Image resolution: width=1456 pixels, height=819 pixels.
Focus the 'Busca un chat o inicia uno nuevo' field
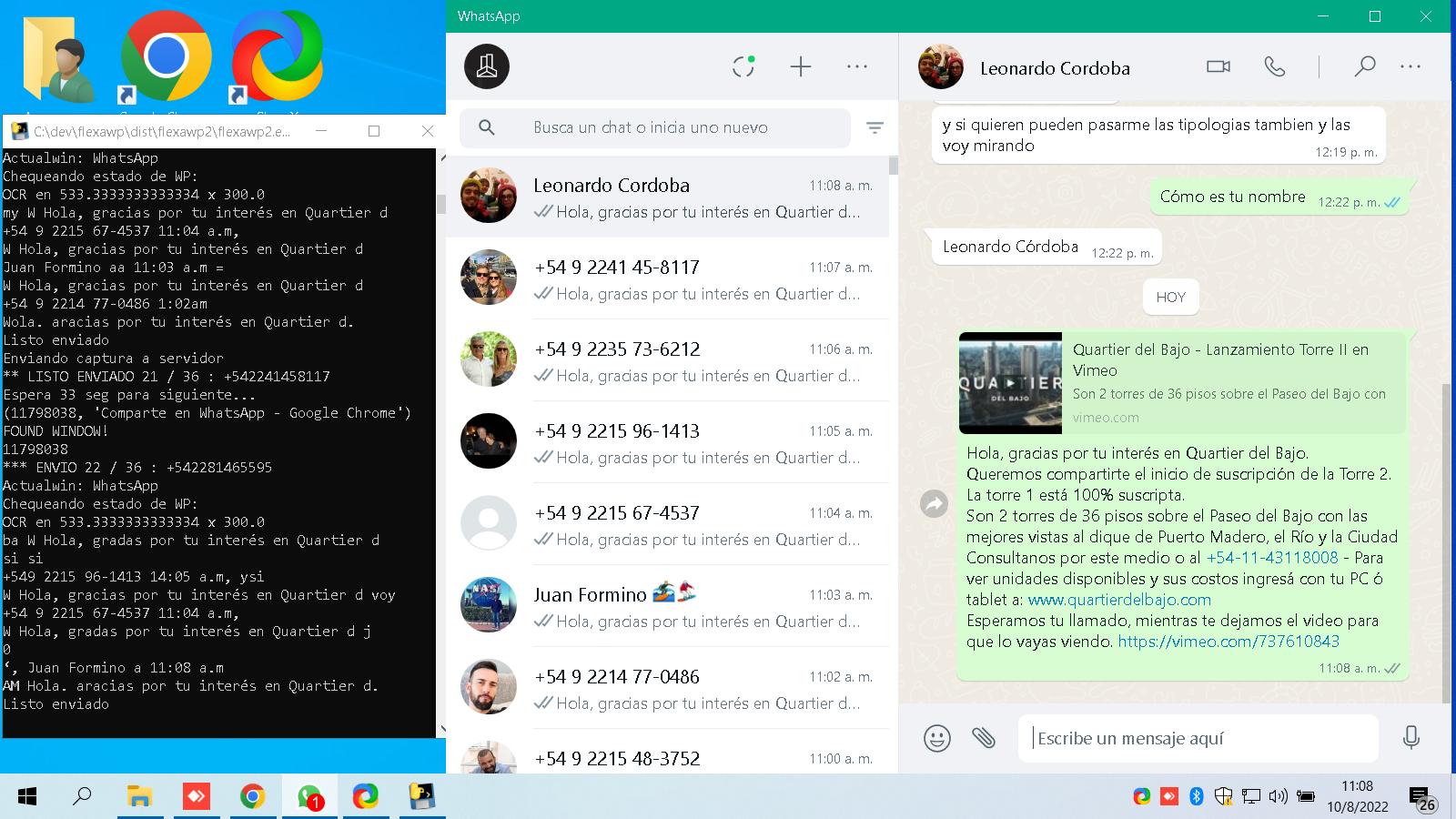click(655, 128)
